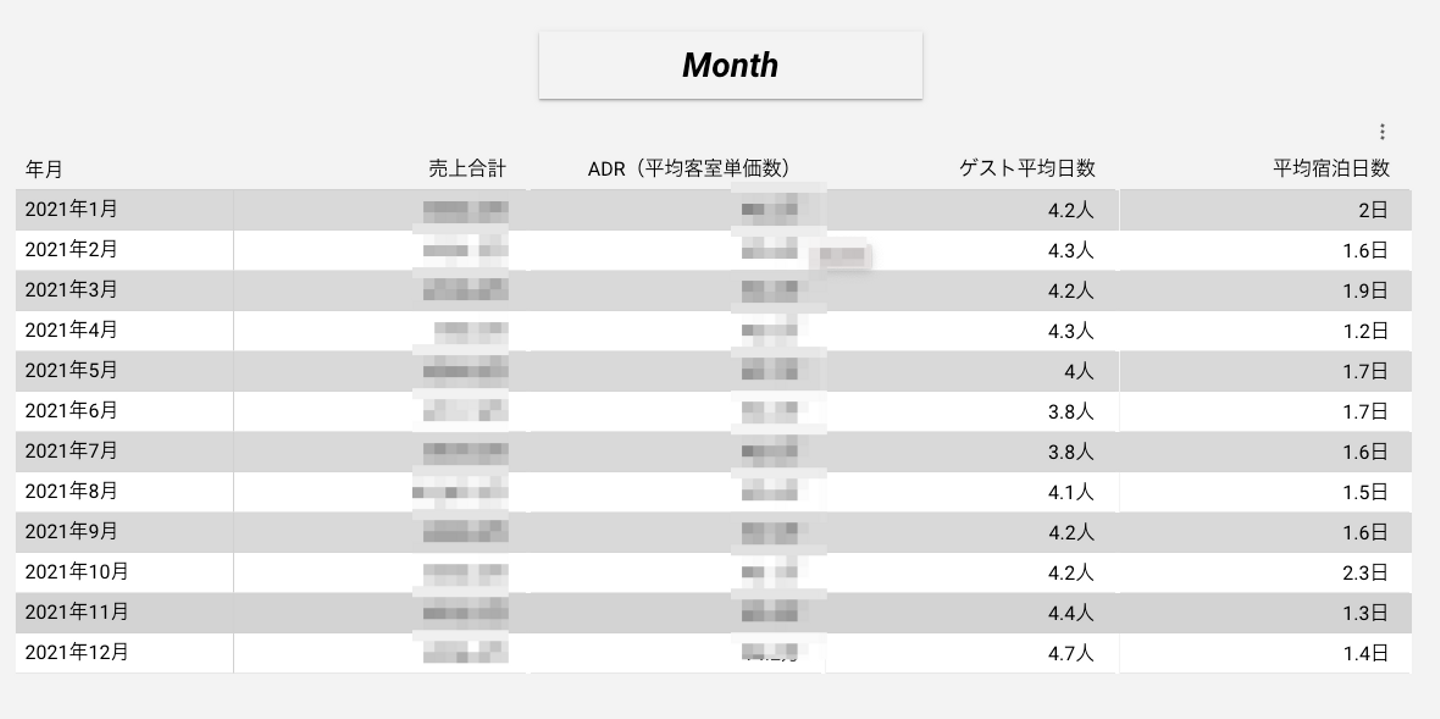This screenshot has width=1440, height=719.
Task: Click the 2021年5月 row label
Action: tap(71, 371)
